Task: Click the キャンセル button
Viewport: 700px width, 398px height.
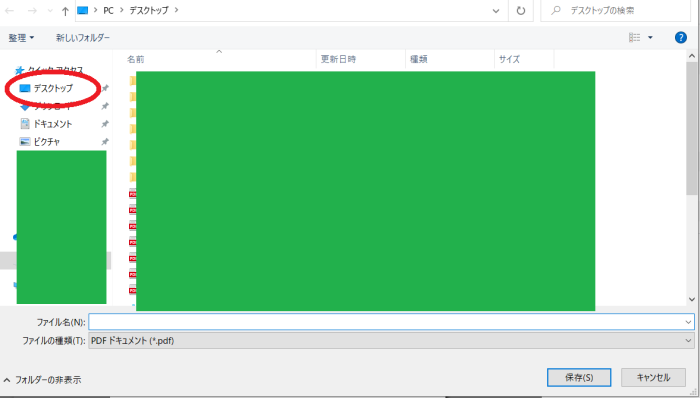Action: [x=653, y=377]
